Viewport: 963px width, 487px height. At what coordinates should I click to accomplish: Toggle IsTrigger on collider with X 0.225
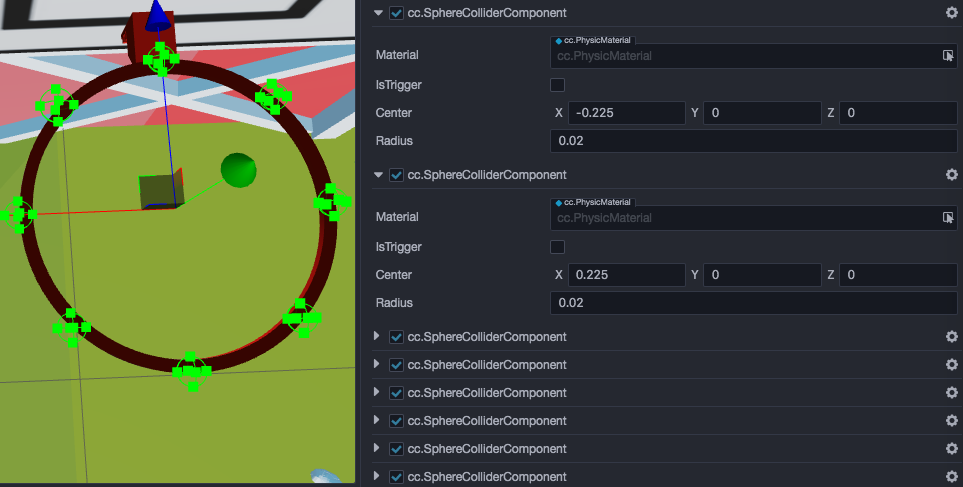pyautogui.click(x=557, y=247)
